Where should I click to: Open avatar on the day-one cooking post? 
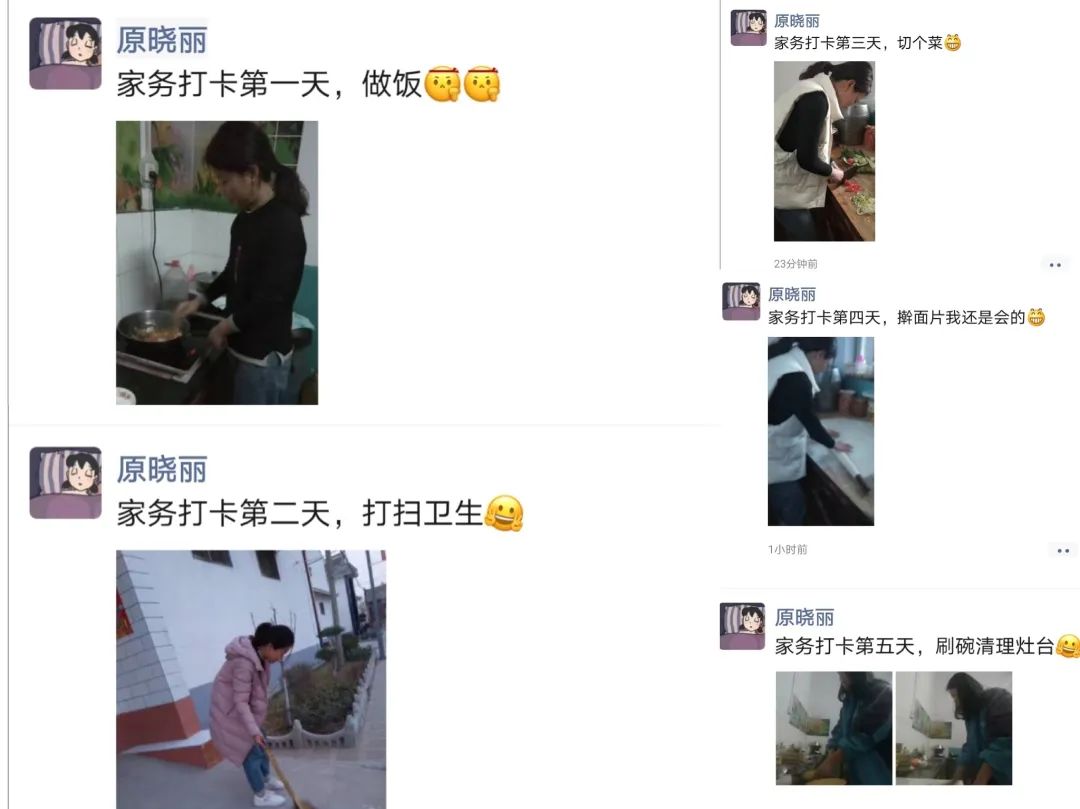point(65,54)
